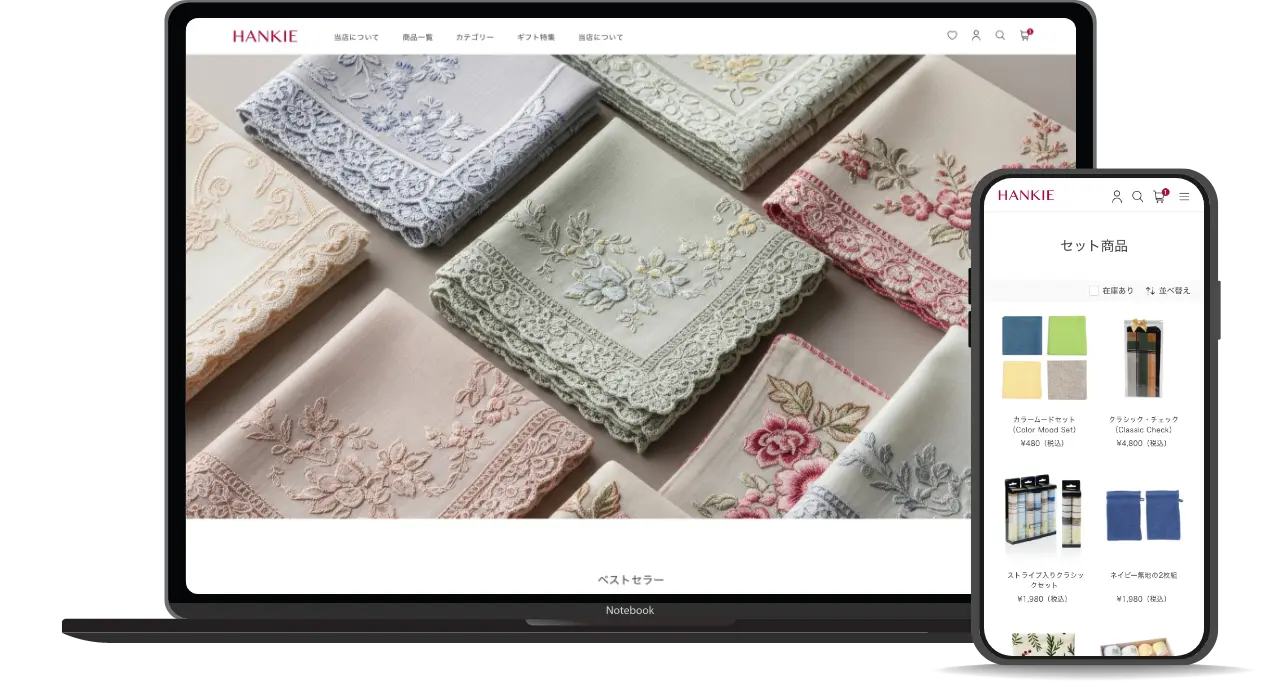Open the shopping cart on the laptop site
The height and width of the screenshot is (682, 1262).
(1025, 35)
